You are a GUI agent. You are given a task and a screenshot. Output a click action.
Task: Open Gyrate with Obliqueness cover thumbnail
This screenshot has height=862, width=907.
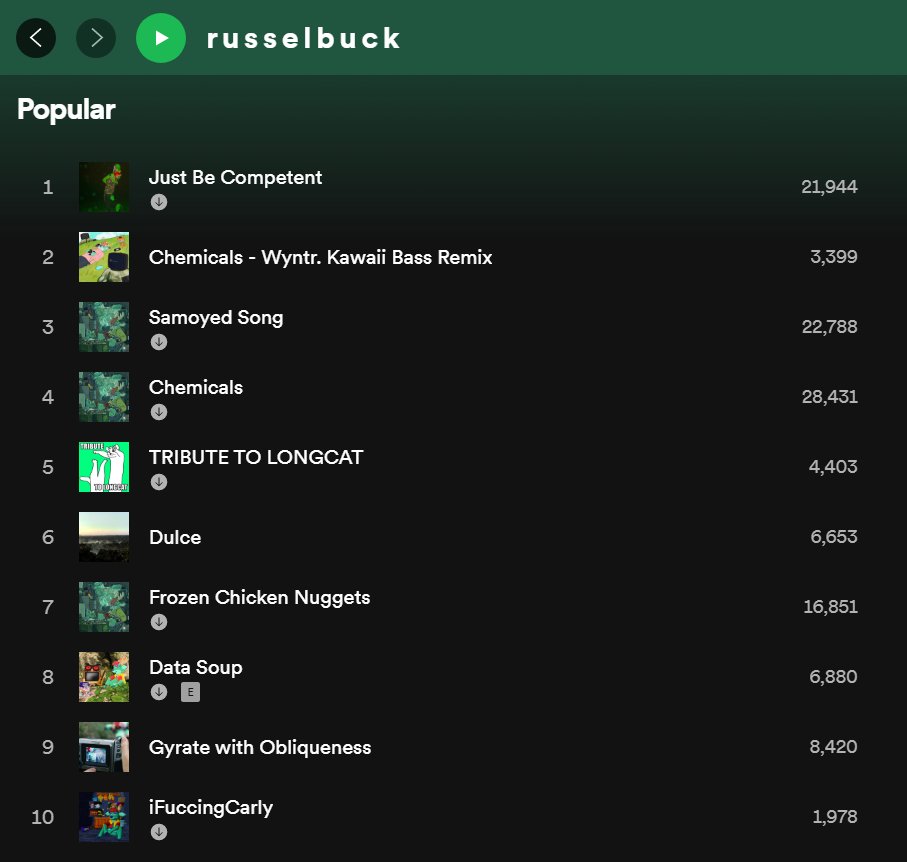click(x=104, y=747)
